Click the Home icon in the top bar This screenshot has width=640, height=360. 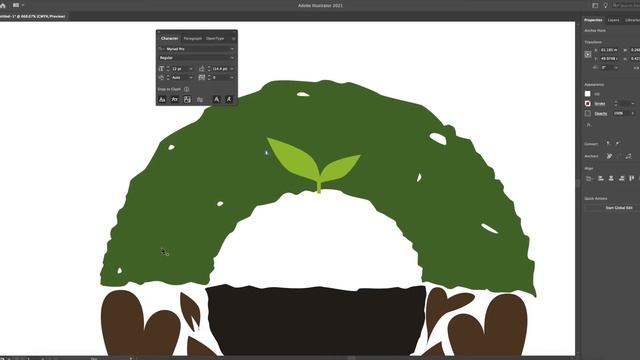coord(2,5)
